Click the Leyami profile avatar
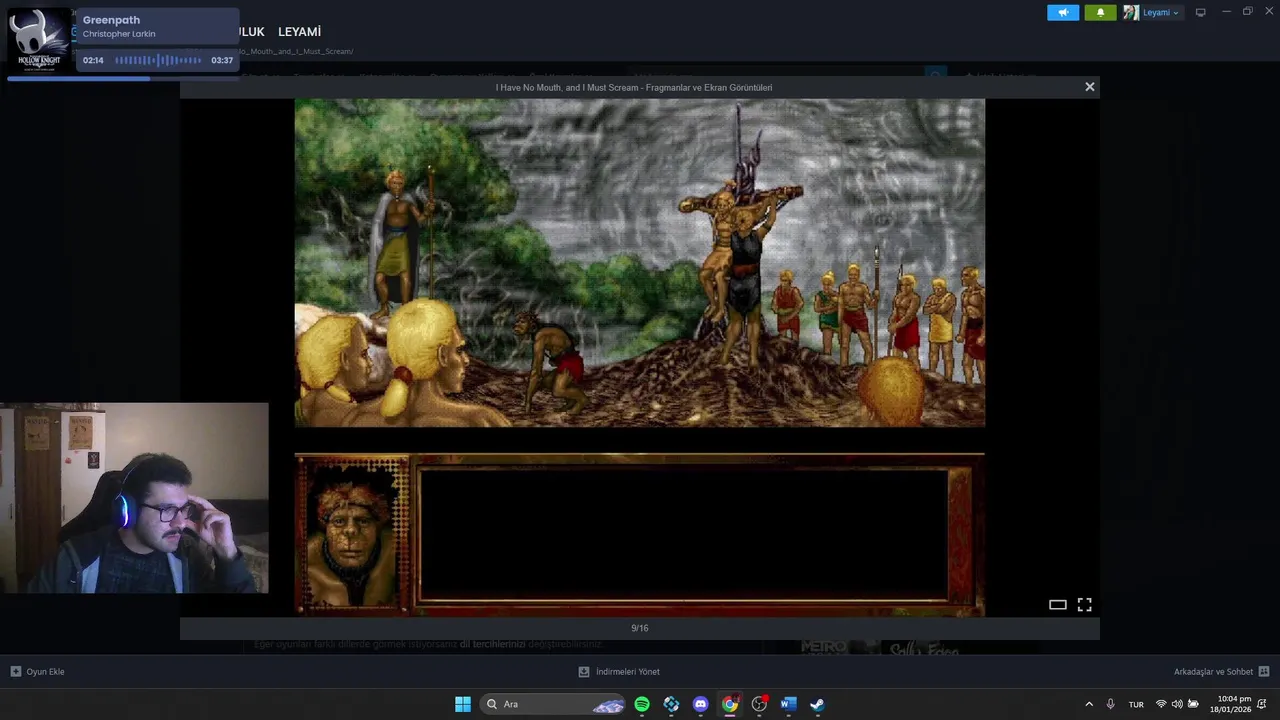The image size is (1280, 720). (1131, 13)
